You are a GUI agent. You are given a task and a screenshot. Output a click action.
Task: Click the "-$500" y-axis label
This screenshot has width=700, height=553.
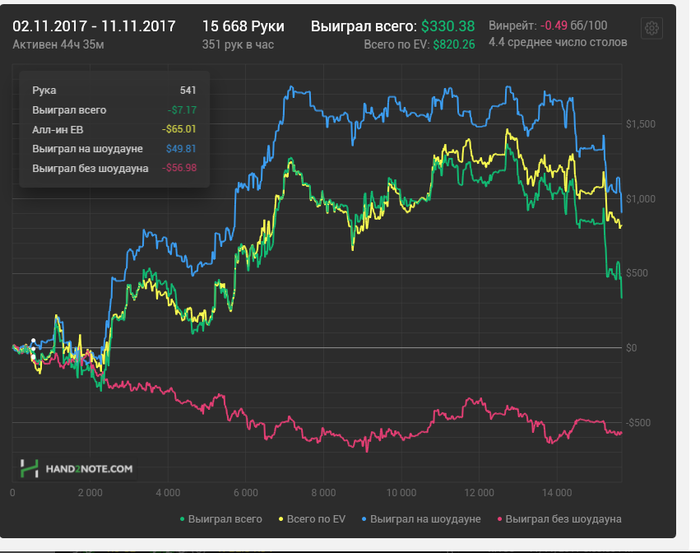pos(638,423)
